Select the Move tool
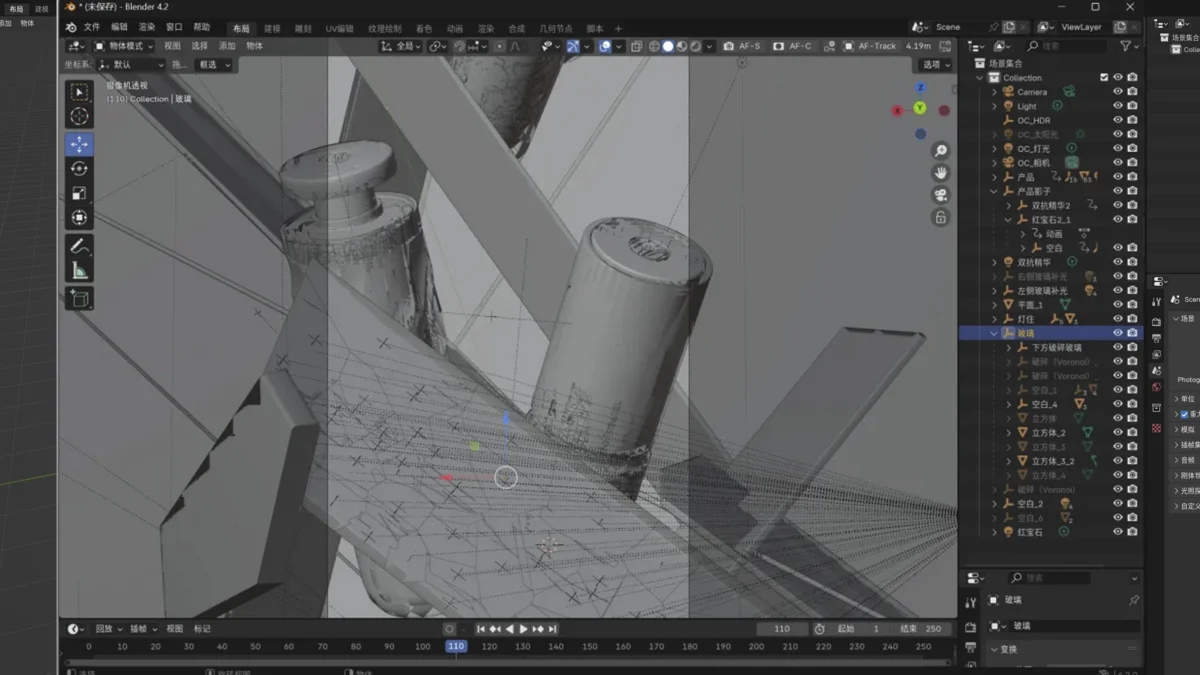The image size is (1200, 675). click(x=79, y=143)
